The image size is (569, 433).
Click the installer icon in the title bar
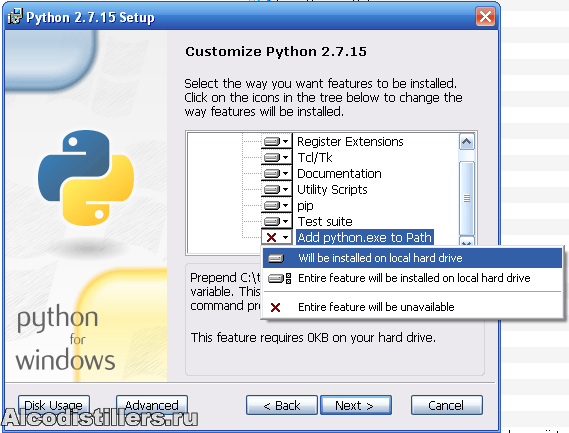tap(15, 17)
